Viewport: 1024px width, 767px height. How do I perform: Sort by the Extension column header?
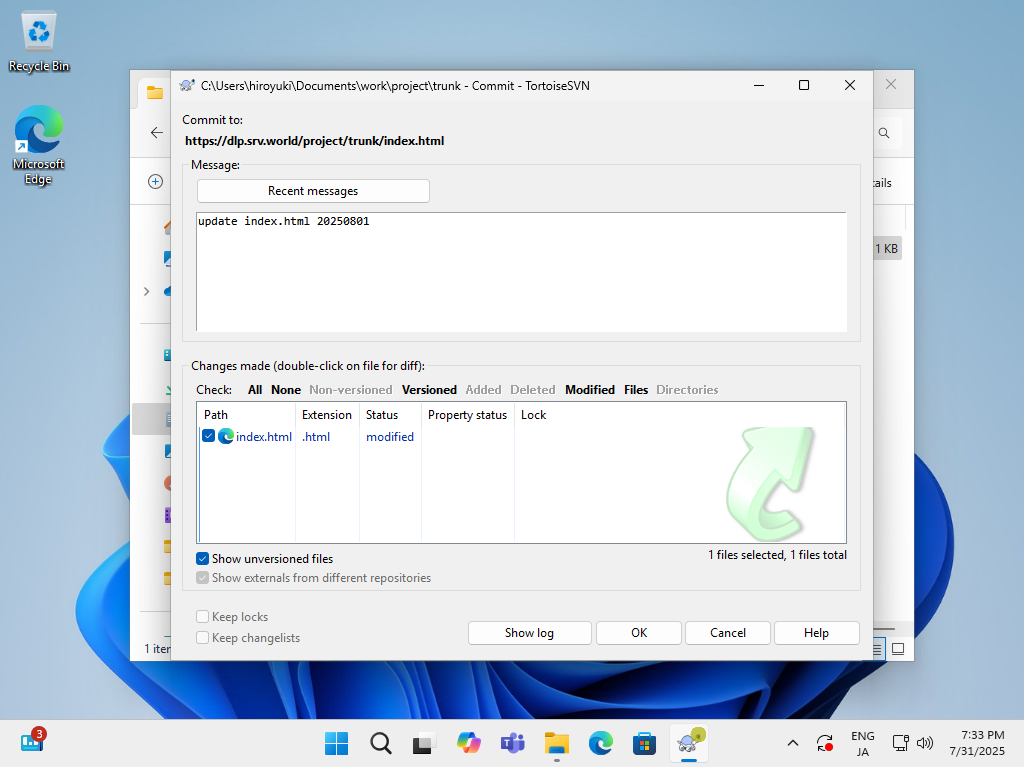[x=327, y=415]
